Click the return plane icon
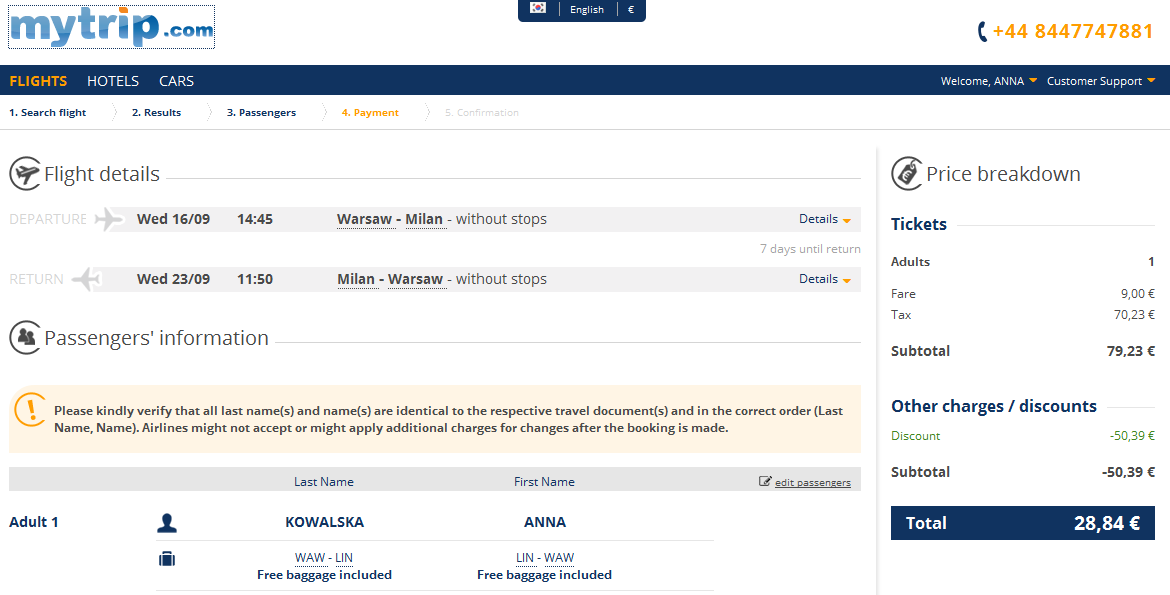Image resolution: width=1170 pixels, height=595 pixels. point(87,279)
